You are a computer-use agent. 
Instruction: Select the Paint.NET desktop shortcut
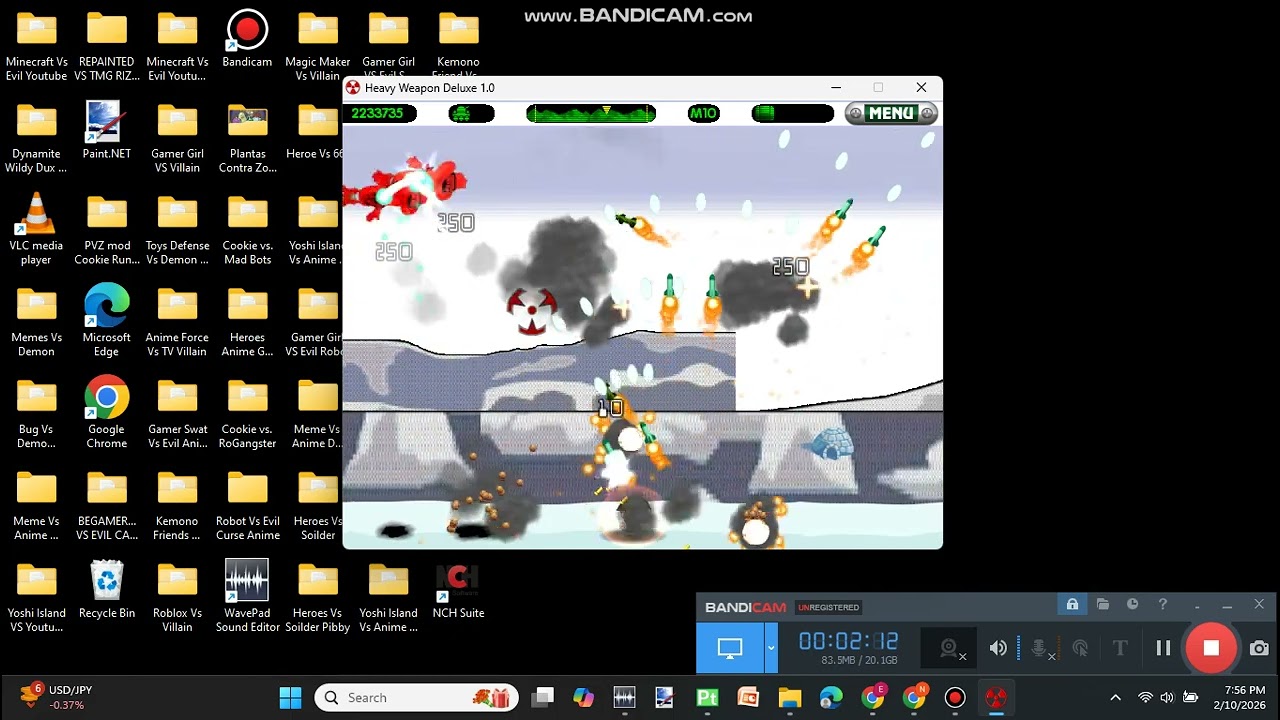(107, 131)
